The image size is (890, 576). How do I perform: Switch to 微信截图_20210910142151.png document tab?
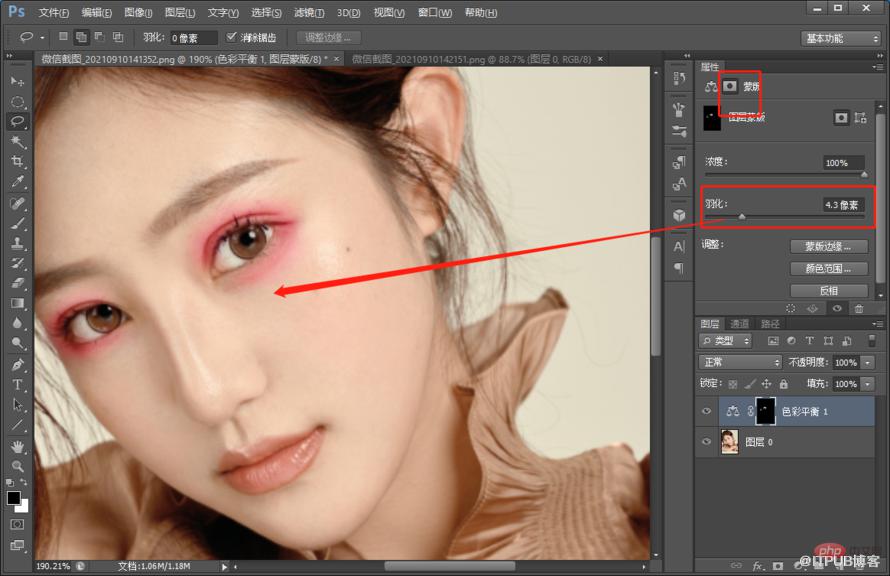click(x=471, y=59)
